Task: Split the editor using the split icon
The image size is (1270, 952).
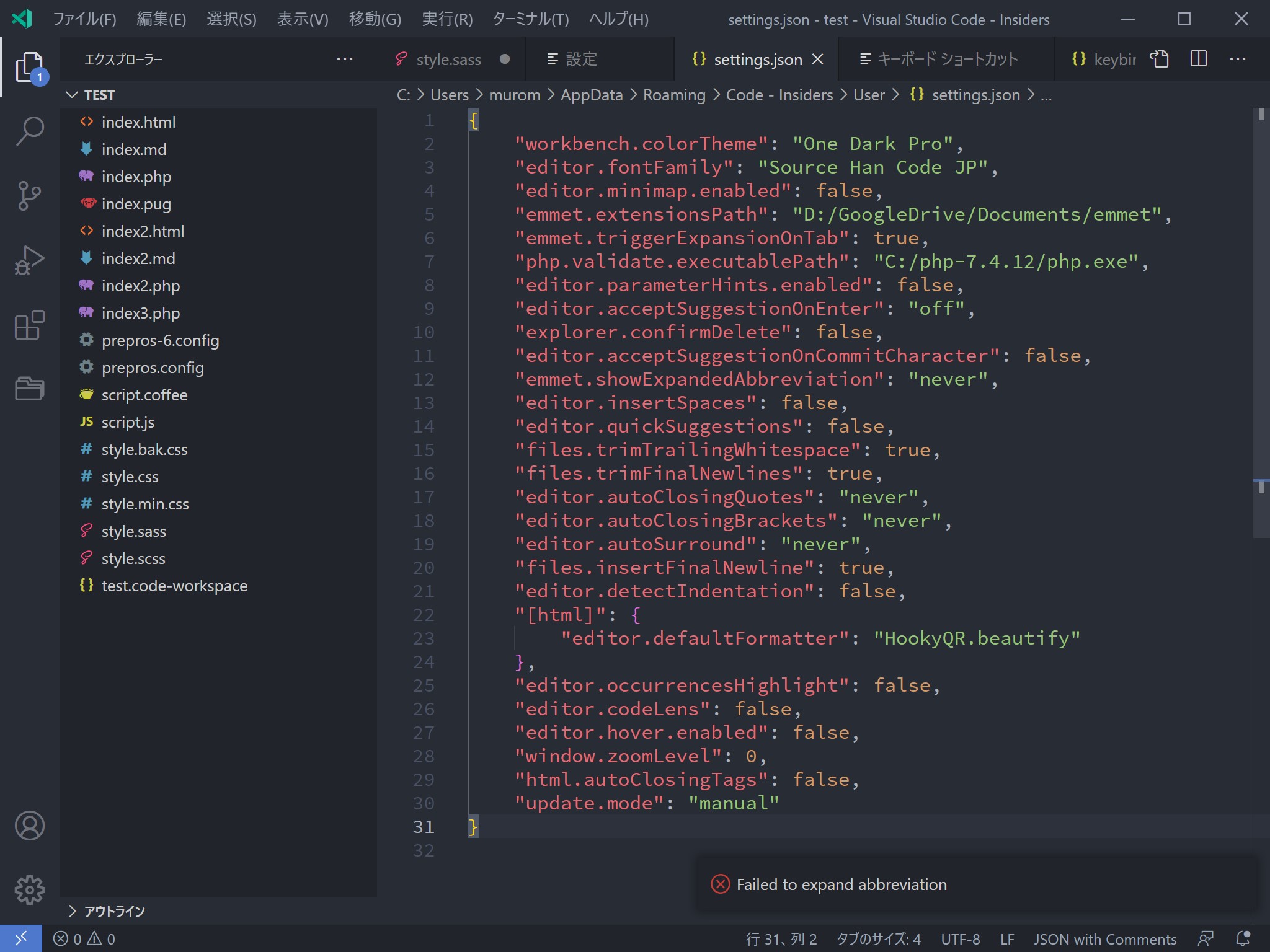Action: [x=1199, y=59]
